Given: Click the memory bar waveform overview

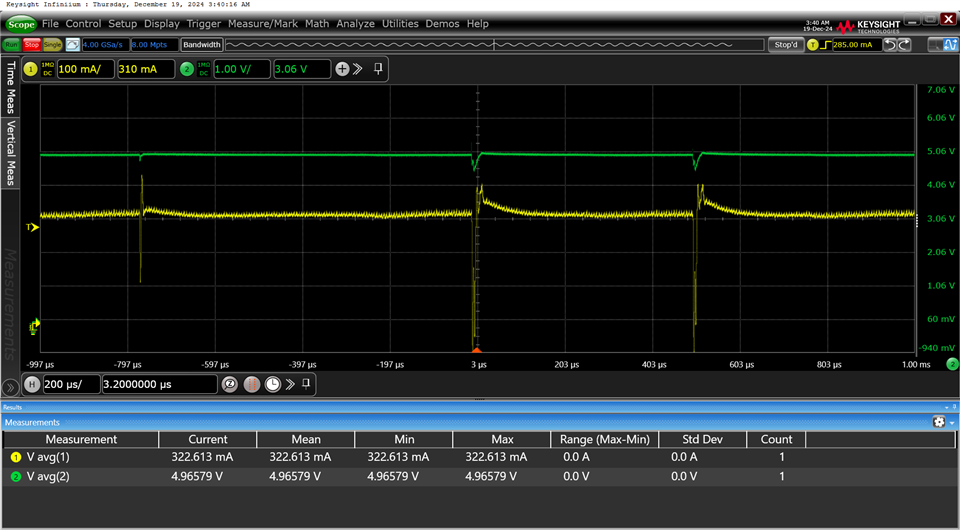Looking at the screenshot, I should tap(495, 45).
